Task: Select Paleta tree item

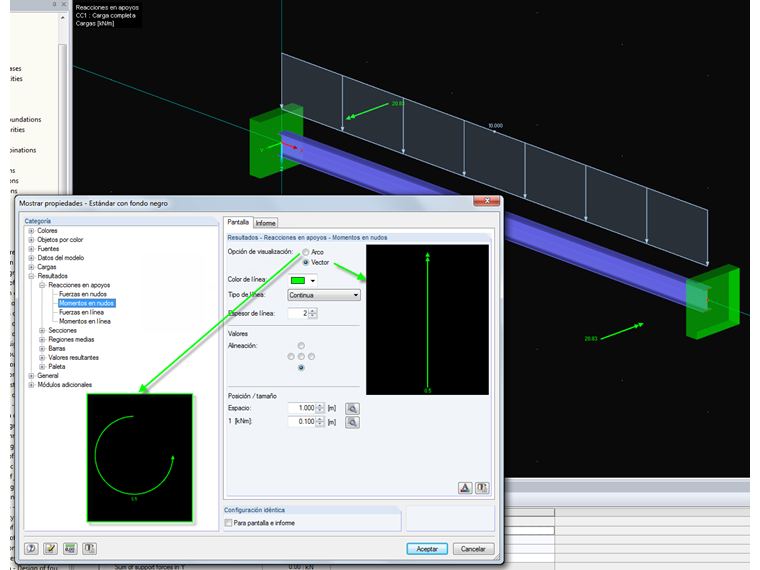Action: tap(57, 366)
